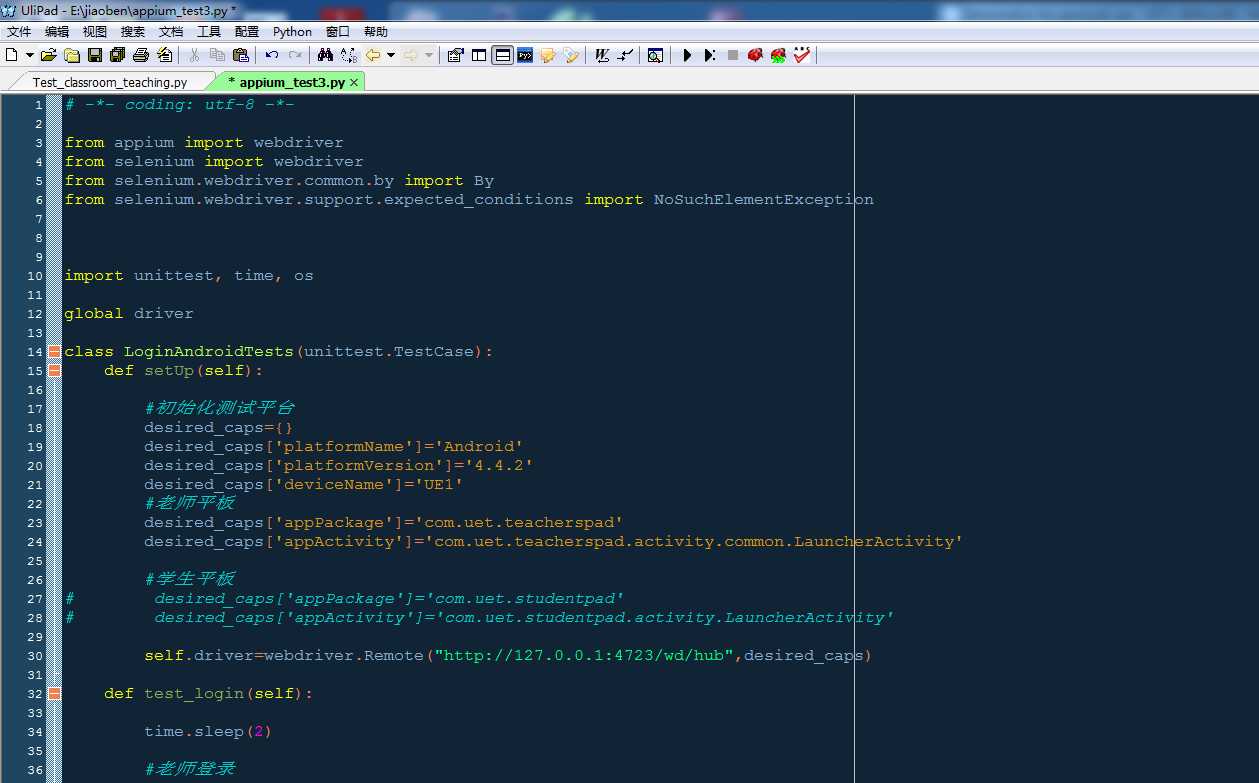This screenshot has width=1259, height=783.
Task: Open the 文档 menu
Action: [171, 32]
